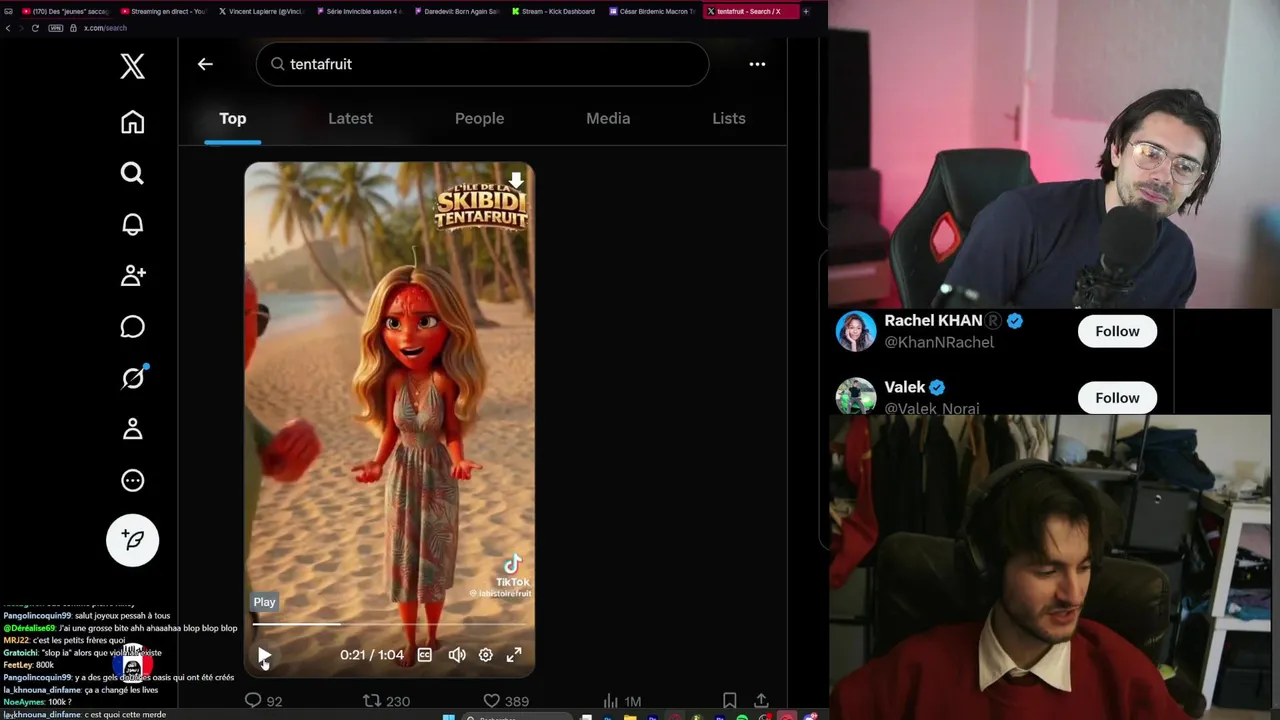
Task: Select the Top search tab
Action: [x=232, y=118]
